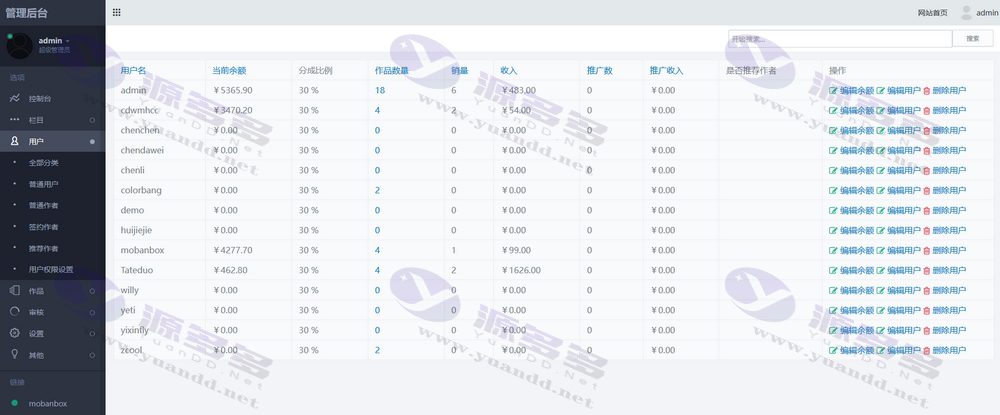Viewport: 1000px width, 415px height.
Task: Open admin's works count 18
Action: pyautogui.click(x=379, y=91)
